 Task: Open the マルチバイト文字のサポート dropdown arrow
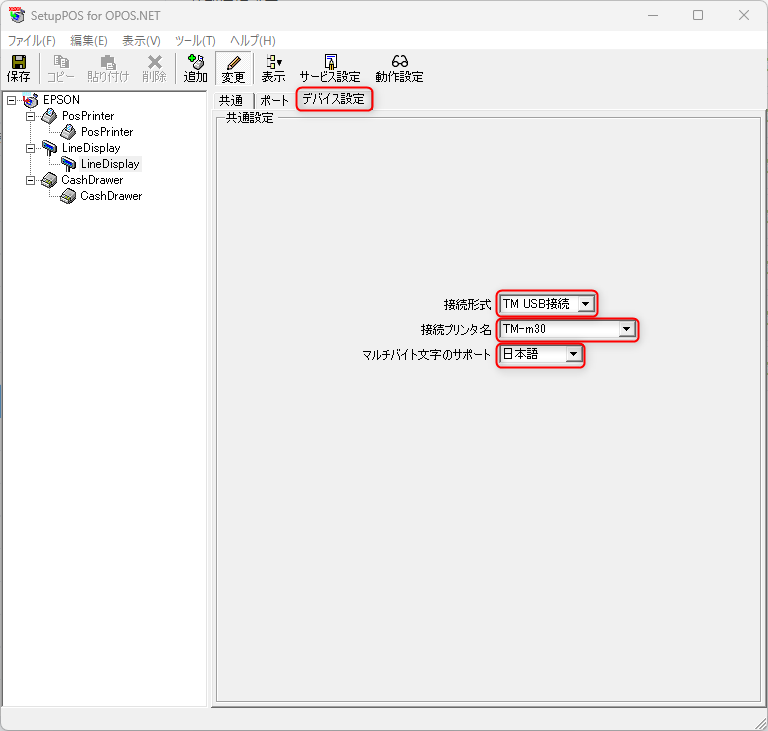pyautogui.click(x=574, y=354)
